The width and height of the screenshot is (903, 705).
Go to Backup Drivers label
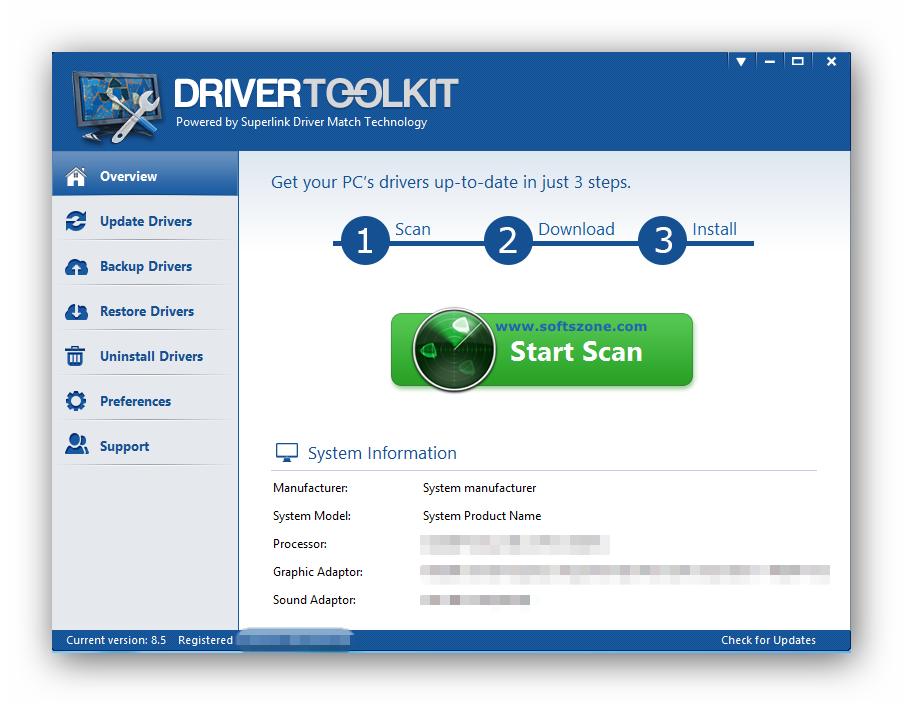[x=146, y=266]
